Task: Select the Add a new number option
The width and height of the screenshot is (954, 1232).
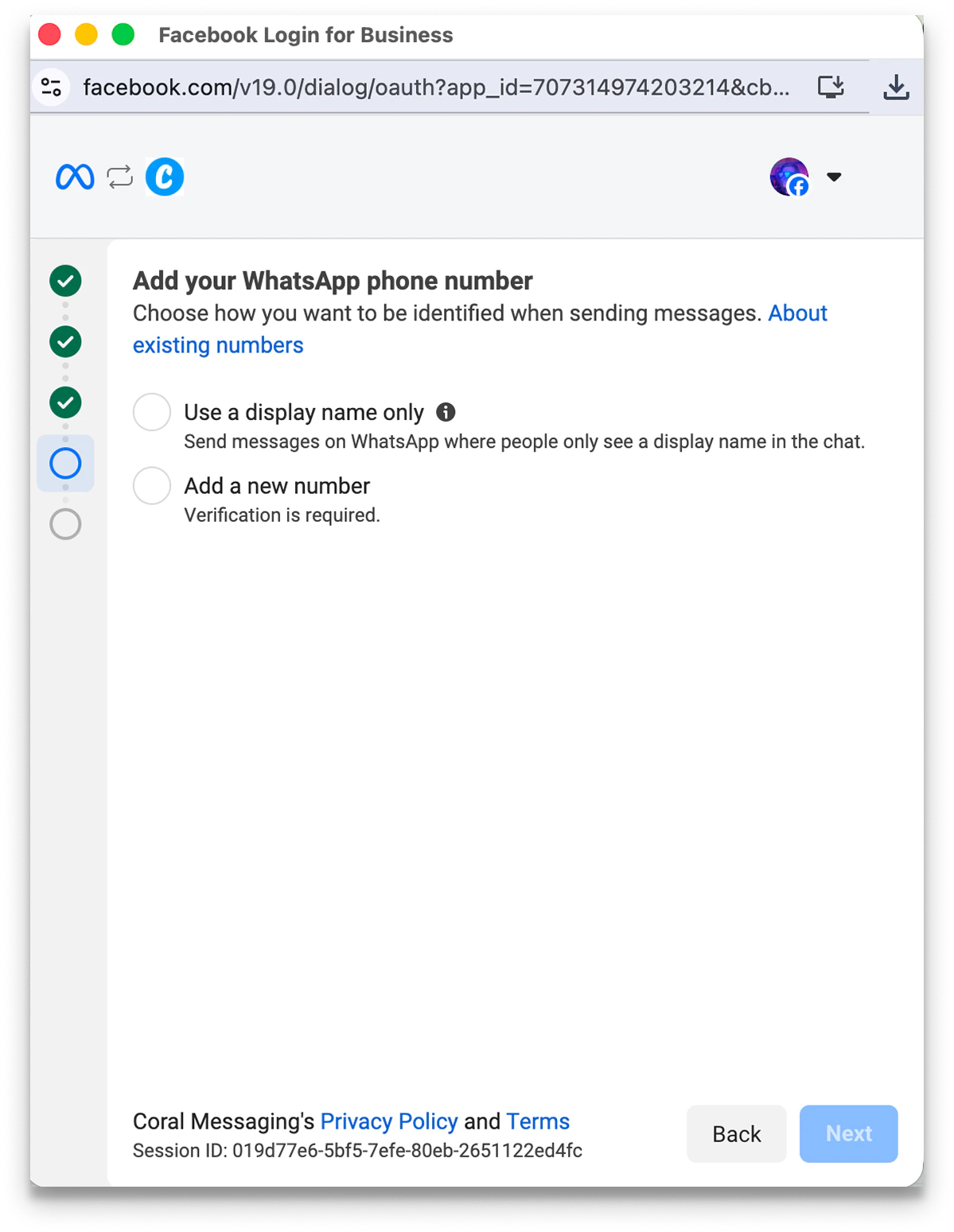Action: 151,485
